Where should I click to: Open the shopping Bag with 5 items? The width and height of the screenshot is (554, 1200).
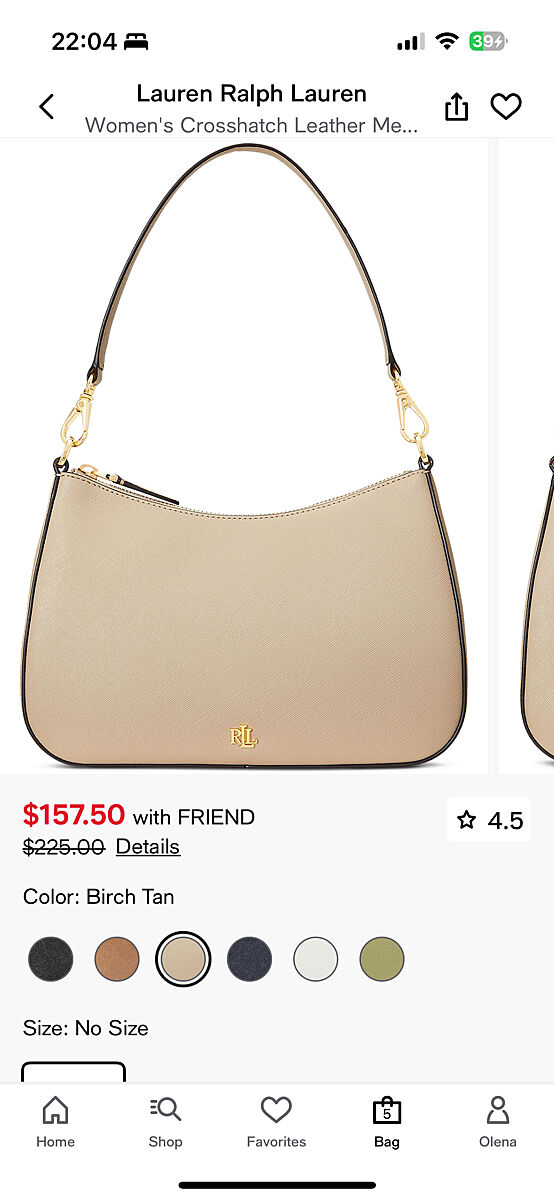pyautogui.click(x=387, y=1121)
